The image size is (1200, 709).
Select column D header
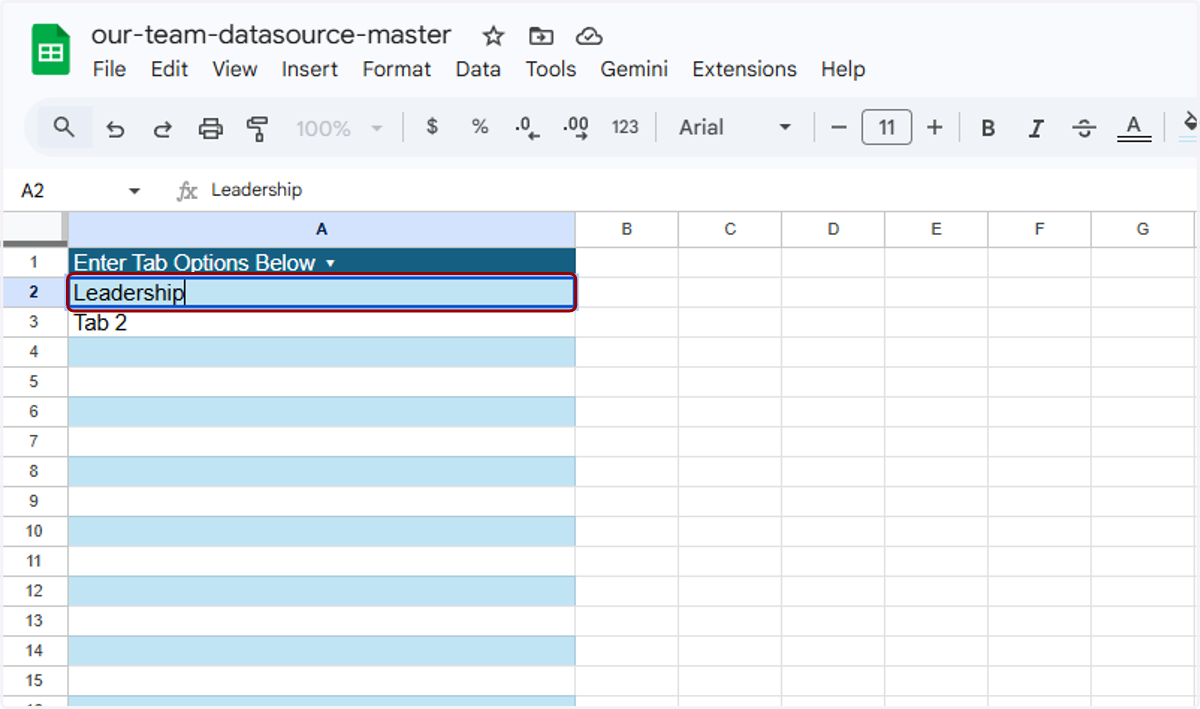tap(834, 229)
